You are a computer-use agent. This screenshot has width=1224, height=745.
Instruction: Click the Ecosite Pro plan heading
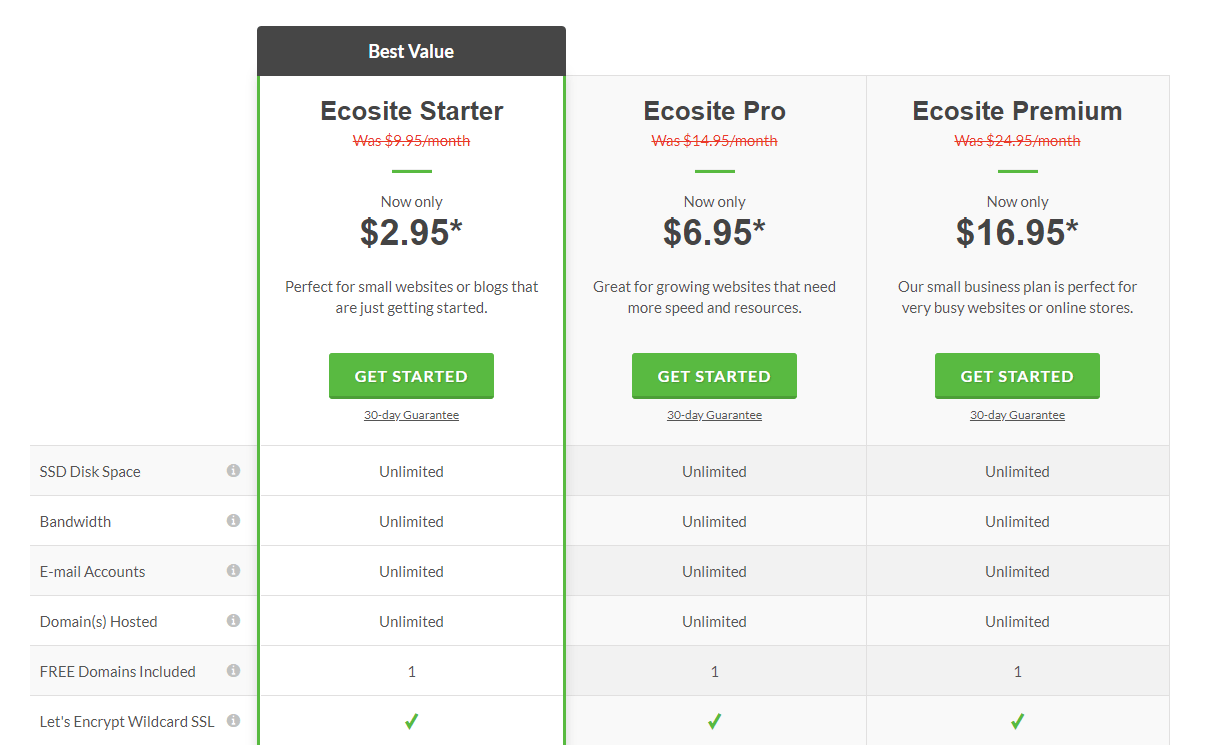pos(714,111)
